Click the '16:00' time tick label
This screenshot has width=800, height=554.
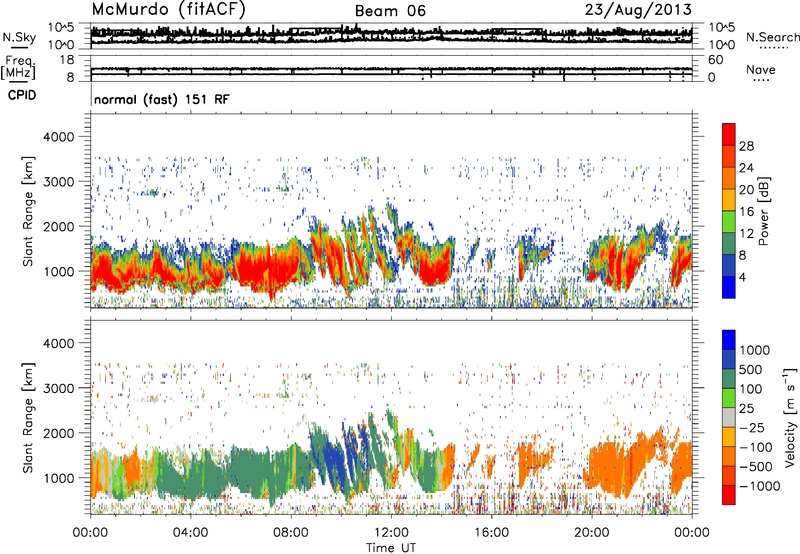(491, 533)
